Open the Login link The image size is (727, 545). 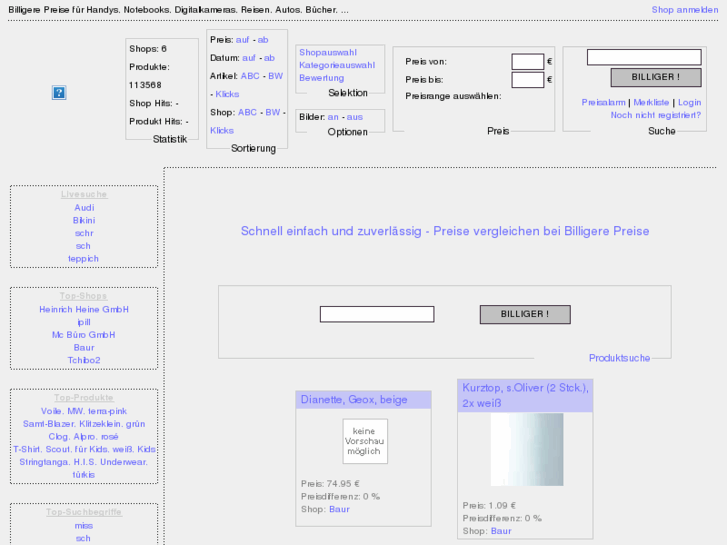(689, 103)
